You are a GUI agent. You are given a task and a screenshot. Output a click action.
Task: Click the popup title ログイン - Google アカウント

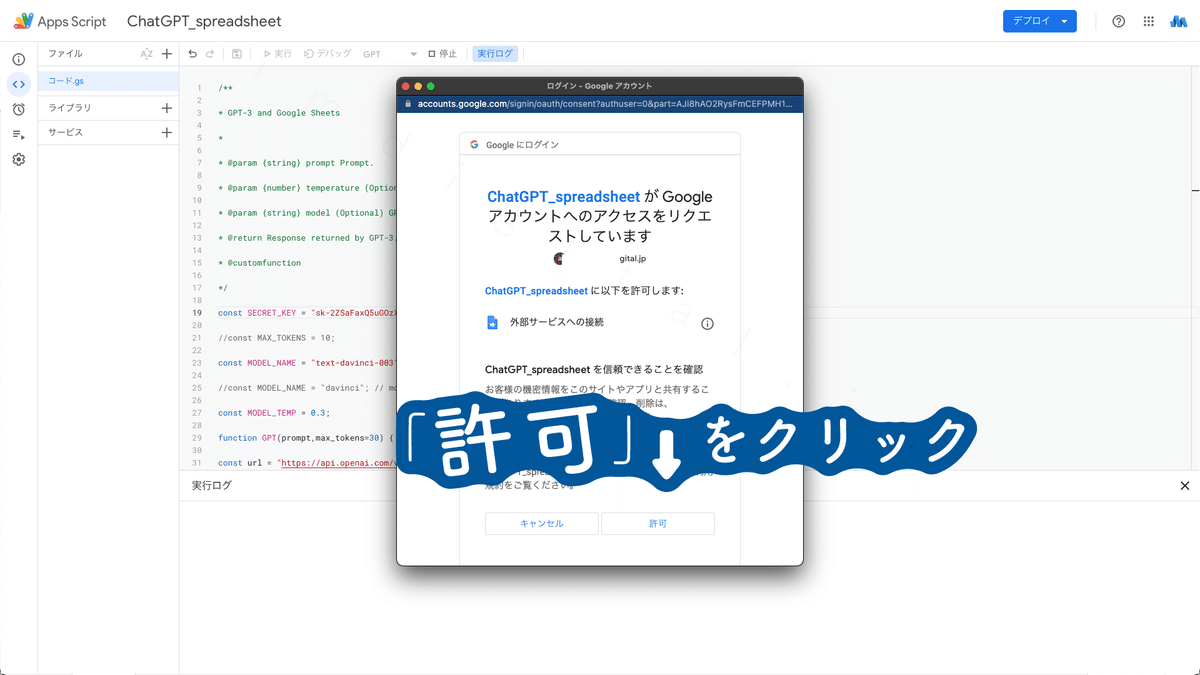600,86
